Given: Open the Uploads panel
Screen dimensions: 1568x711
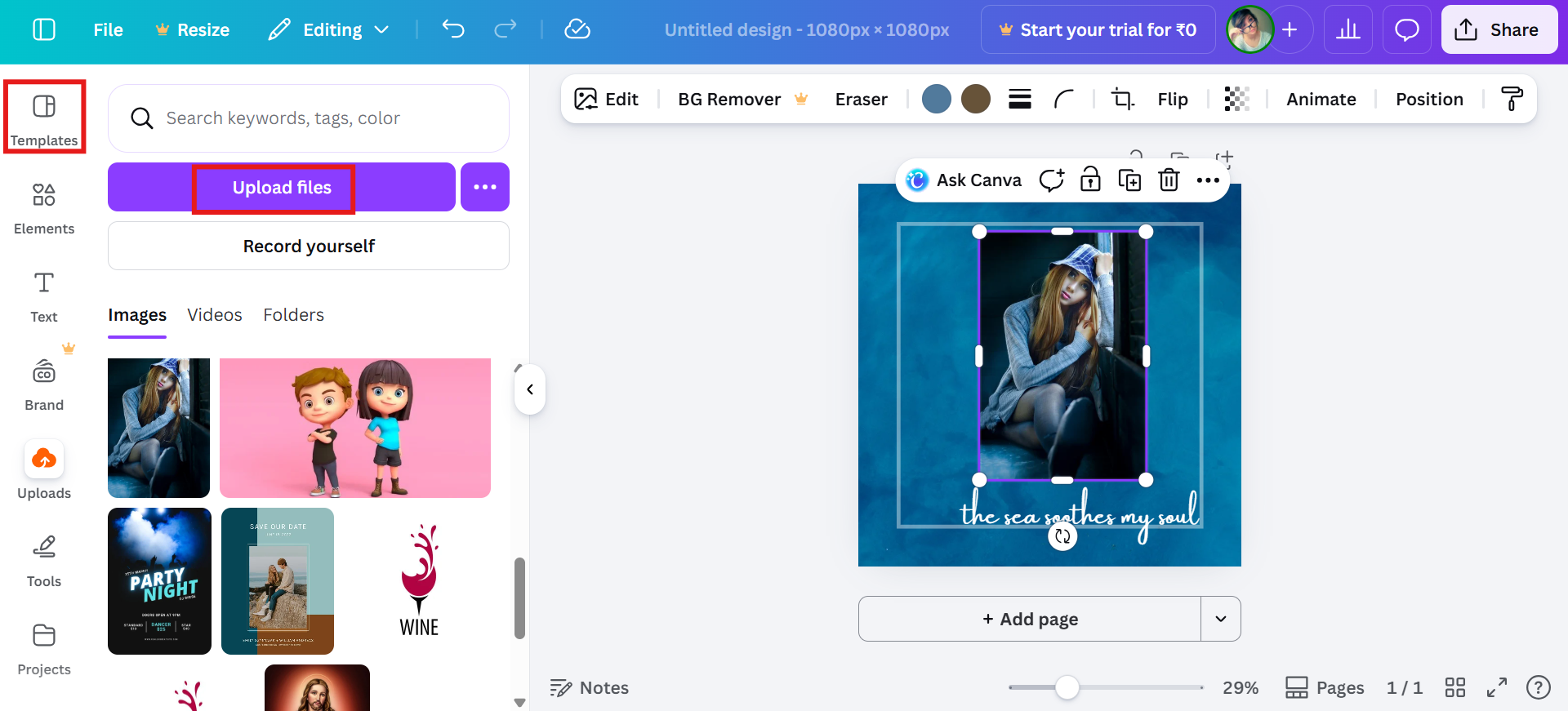Looking at the screenshot, I should coord(44,471).
